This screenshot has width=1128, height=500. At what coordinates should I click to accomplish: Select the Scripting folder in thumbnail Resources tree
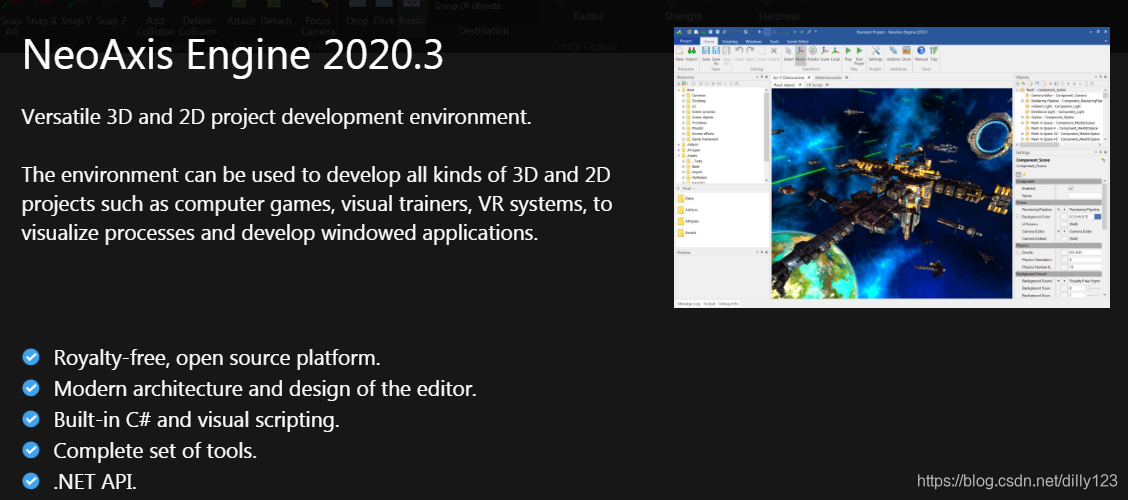(x=696, y=101)
